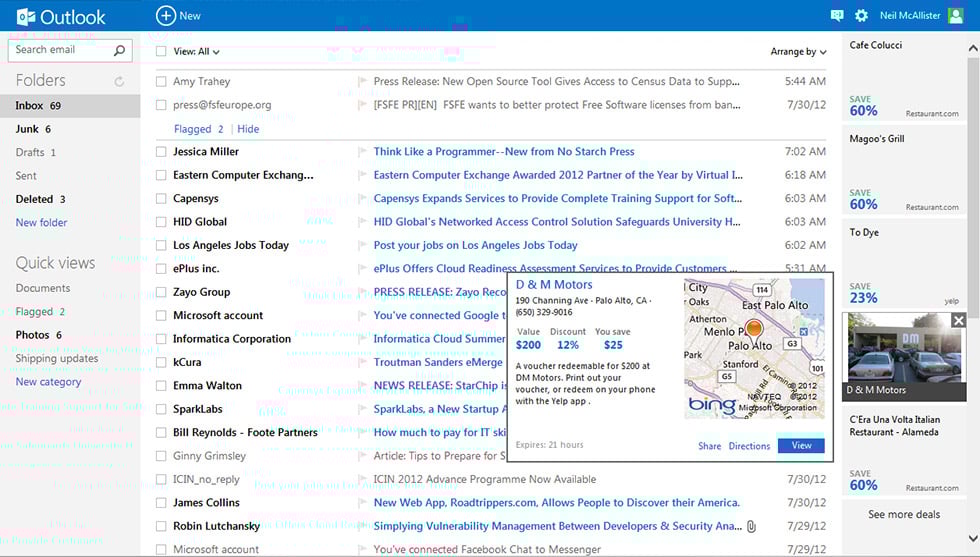The height and width of the screenshot is (557, 980).
Task: Flag the Zayo Group message
Action: pyautogui.click(x=362, y=292)
